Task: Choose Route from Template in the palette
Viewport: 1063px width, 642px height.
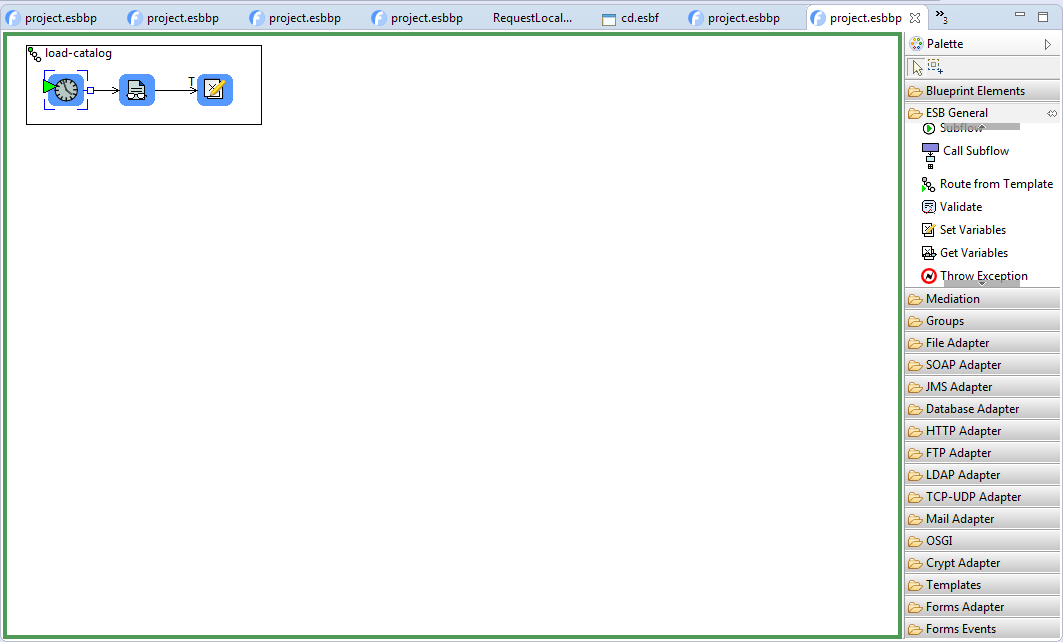Action: click(x=995, y=184)
